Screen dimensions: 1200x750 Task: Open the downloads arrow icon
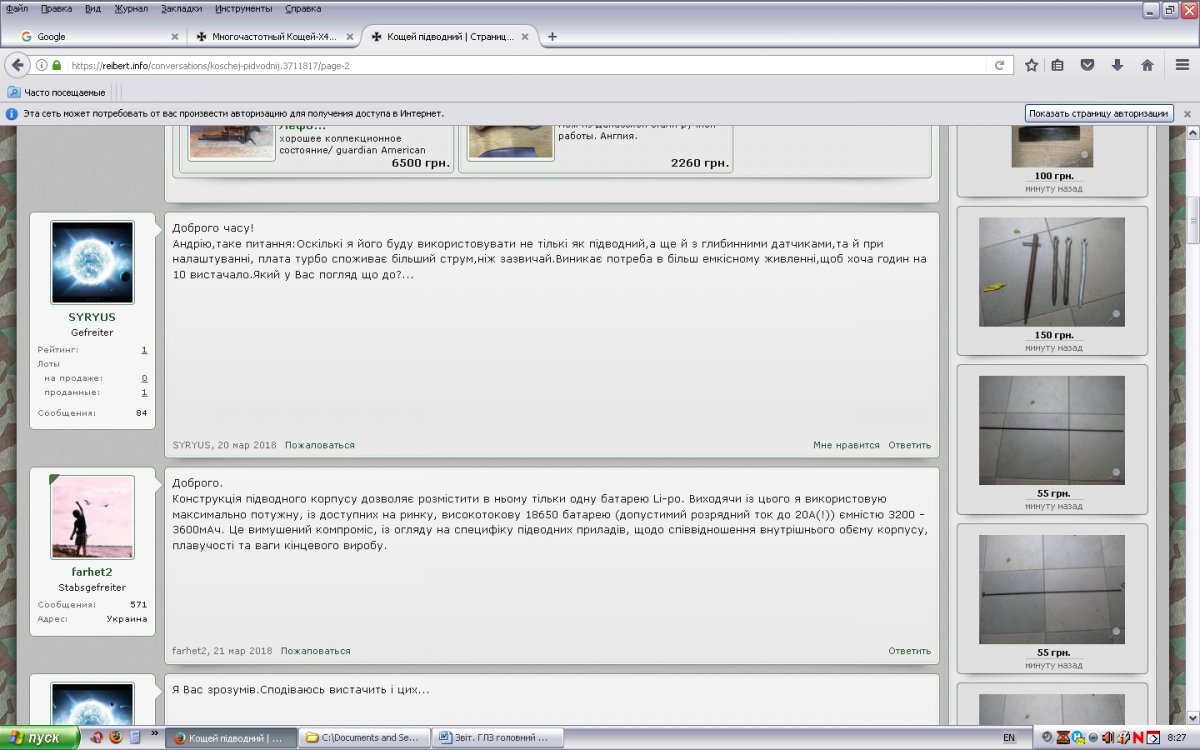(1117, 65)
